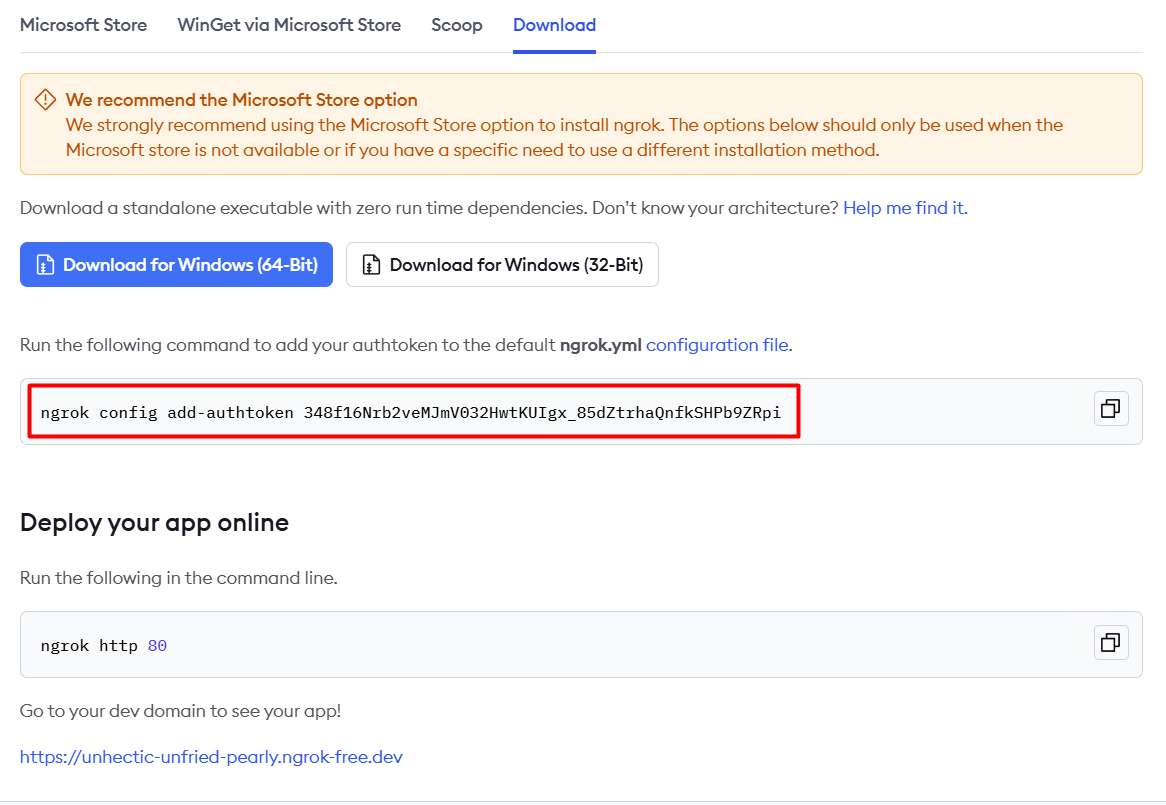Click the archive icon on the 64-Bit button

point(45,265)
